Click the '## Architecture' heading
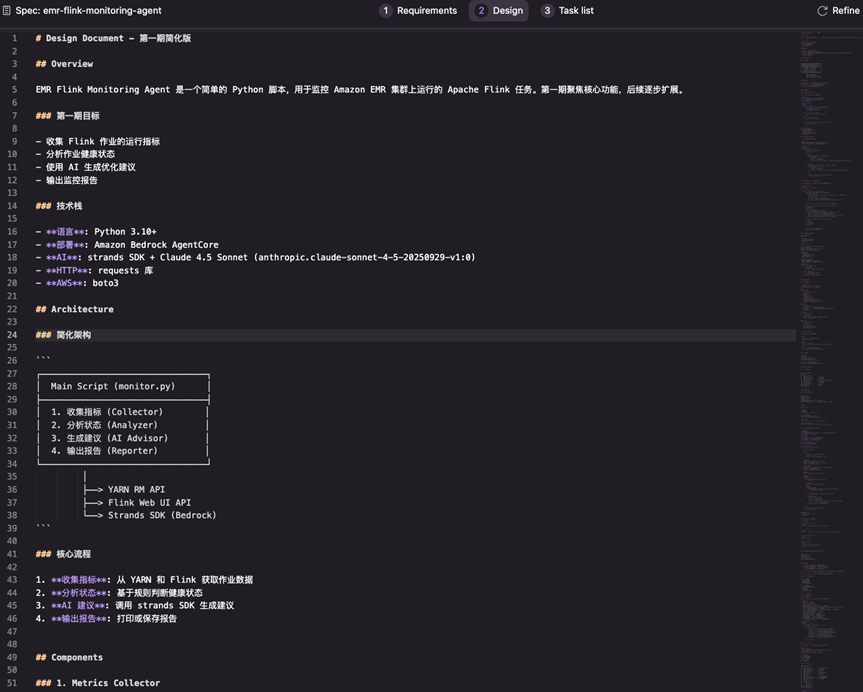The height and width of the screenshot is (692, 863). tap(75, 309)
